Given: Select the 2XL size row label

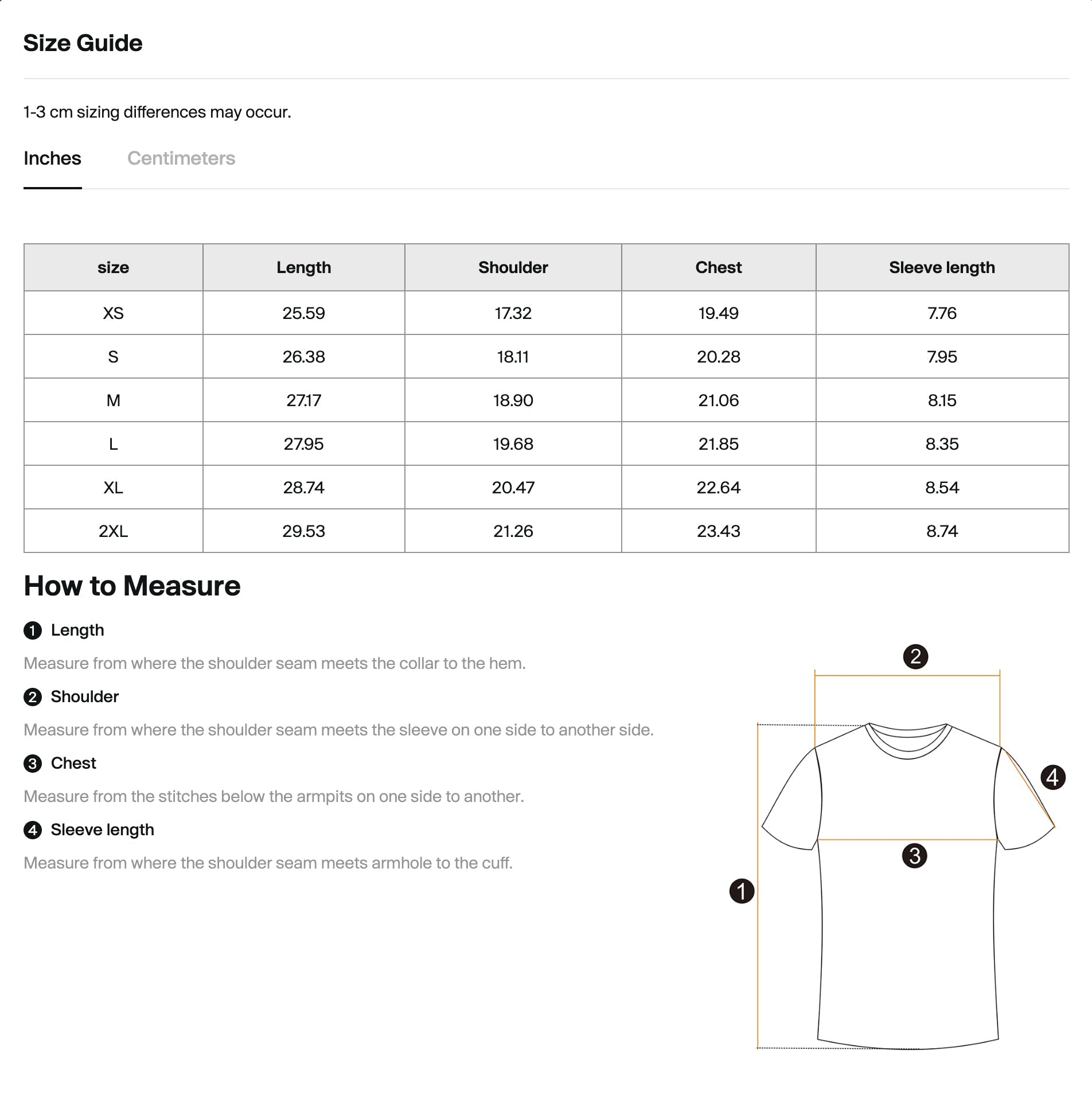Looking at the screenshot, I should point(114,531).
